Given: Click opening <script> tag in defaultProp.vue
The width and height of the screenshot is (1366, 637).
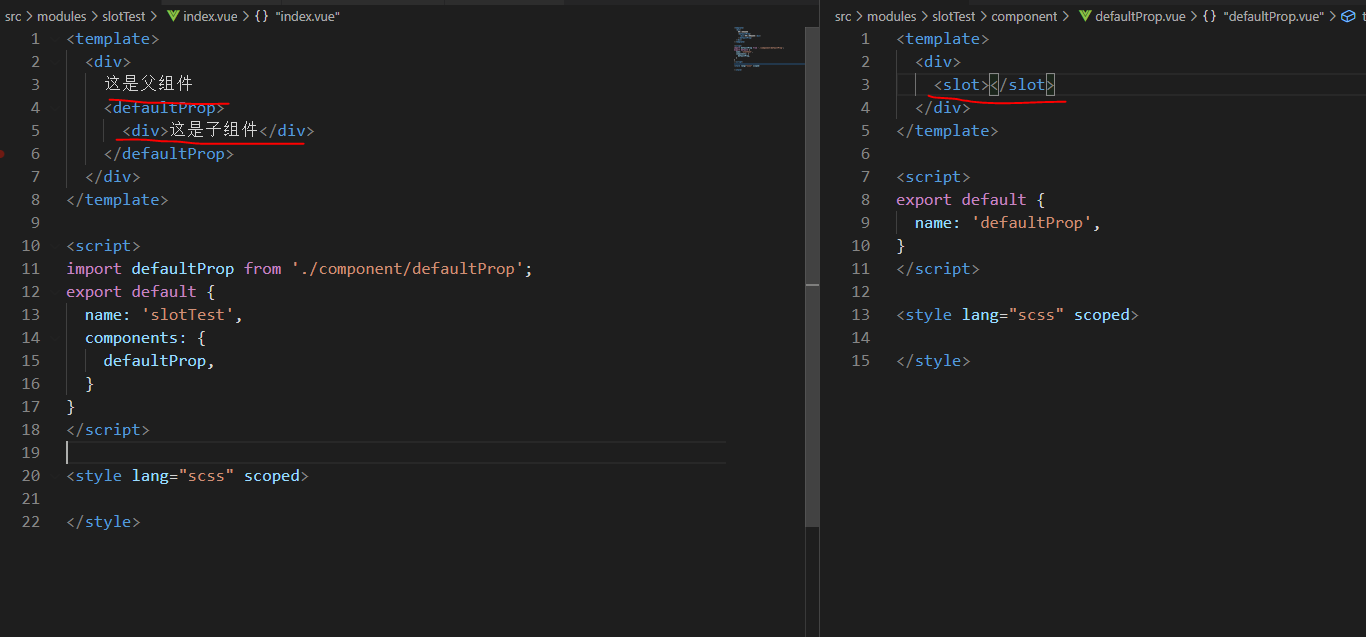Looking at the screenshot, I should click(933, 176).
